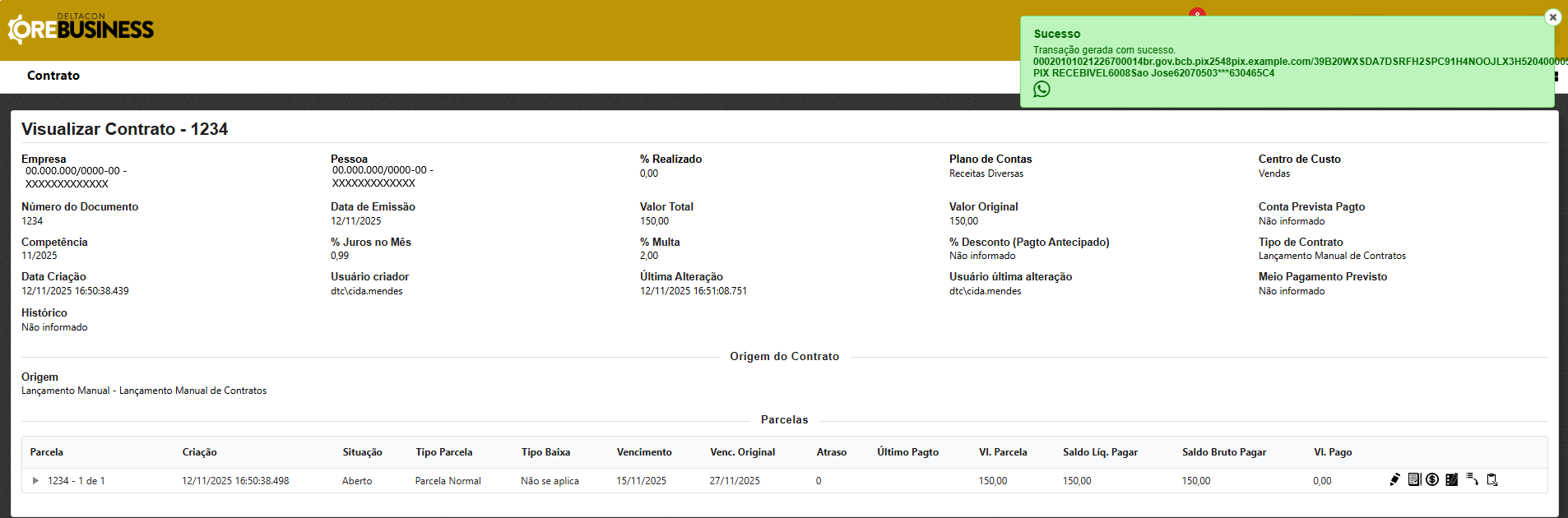Click the checklist with pencil icon
1568x518 pixels.
point(1452,479)
